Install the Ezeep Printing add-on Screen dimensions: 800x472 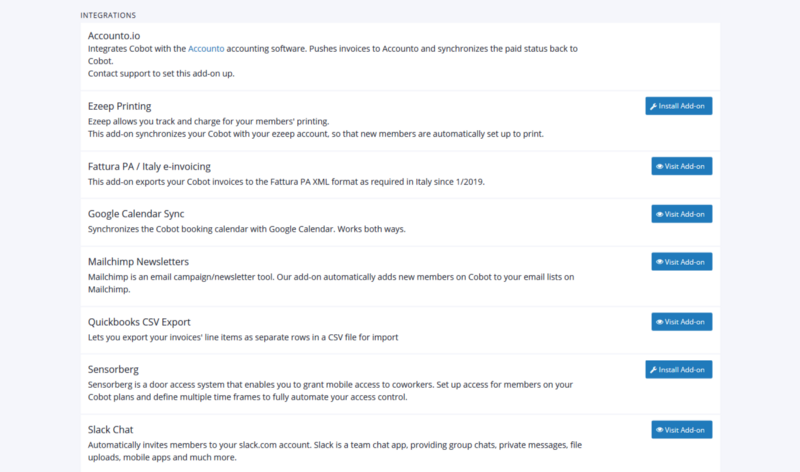pos(679,106)
